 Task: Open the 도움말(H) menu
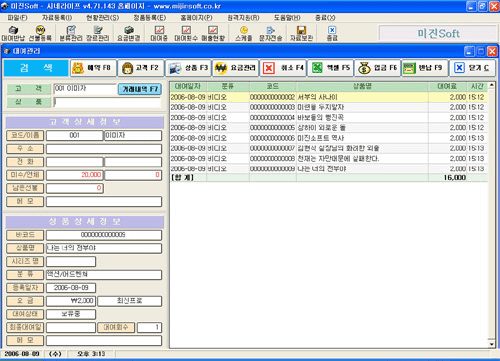pos(287,18)
